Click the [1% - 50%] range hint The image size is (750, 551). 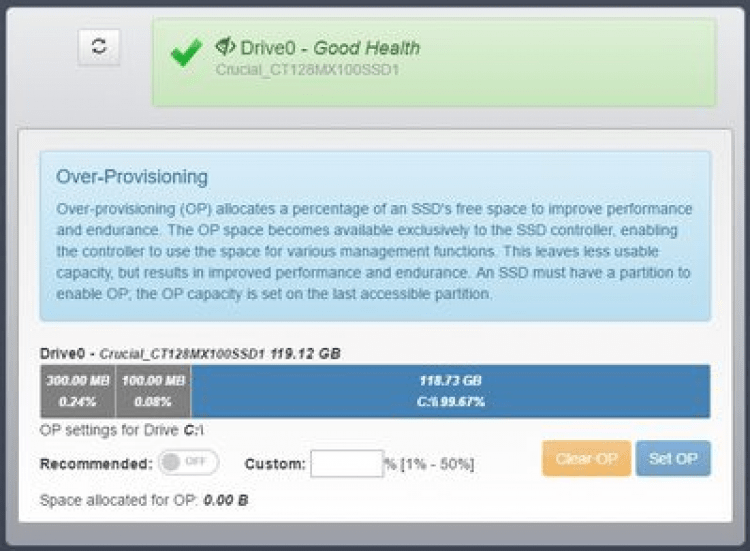point(436,464)
